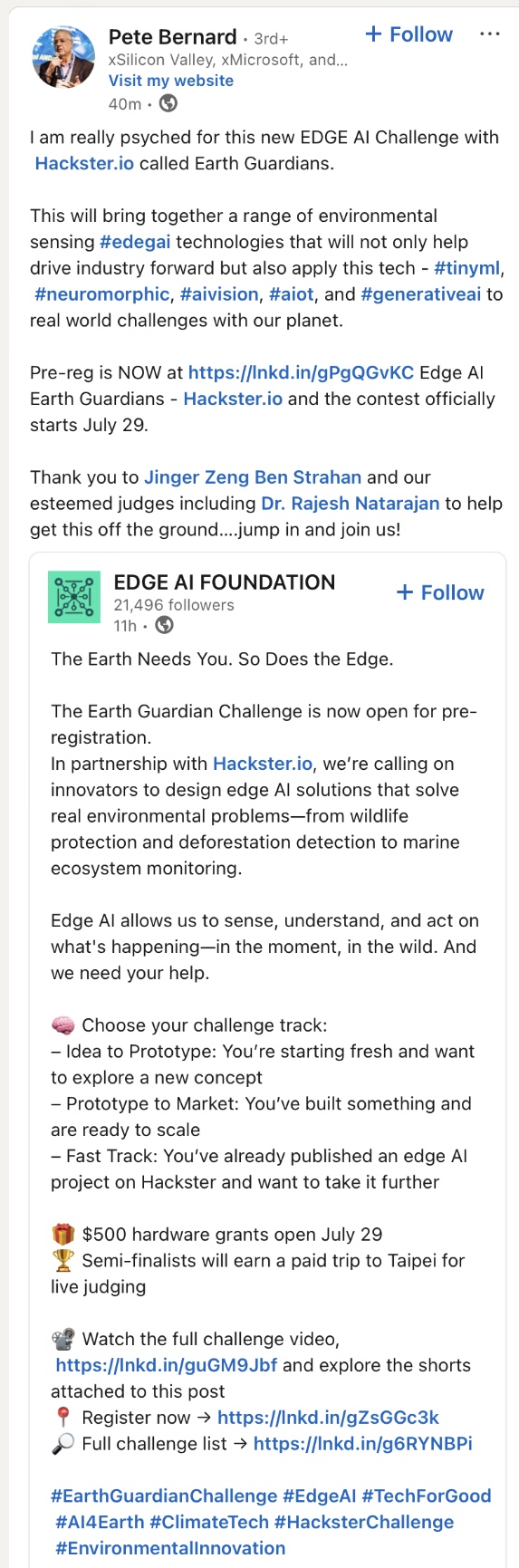Image resolution: width=519 pixels, height=1568 pixels.
Task: Open Pete Bernard's name link
Action: pos(172,37)
